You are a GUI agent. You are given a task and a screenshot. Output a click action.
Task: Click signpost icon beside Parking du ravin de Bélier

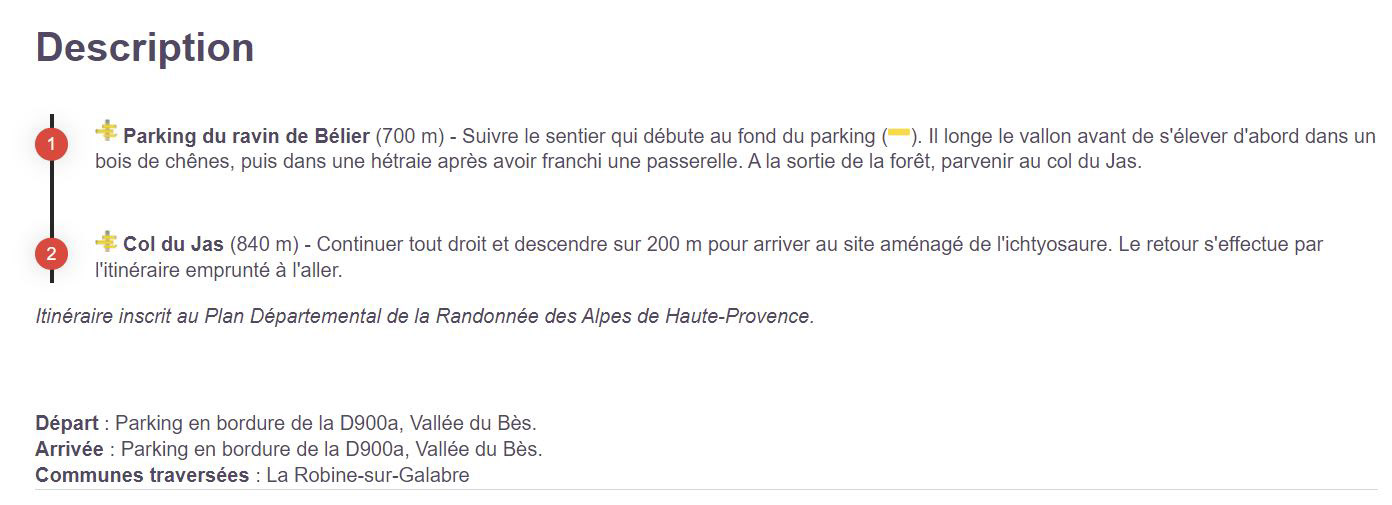click(x=106, y=132)
